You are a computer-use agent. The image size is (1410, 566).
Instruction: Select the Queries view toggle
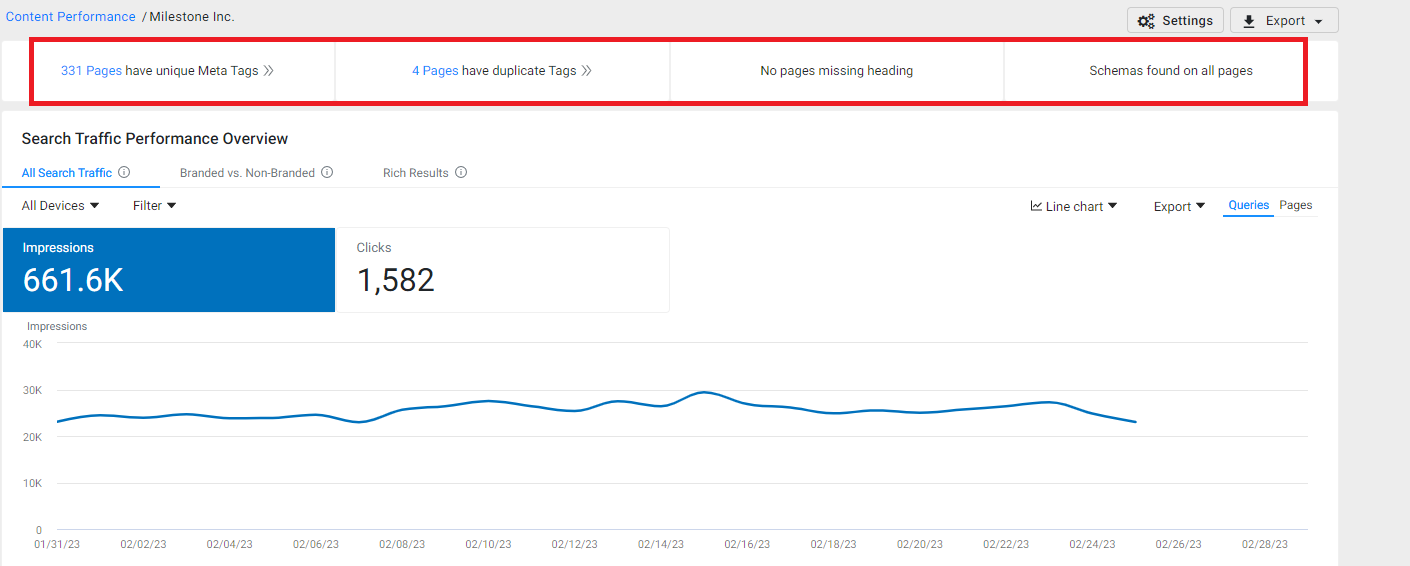point(1249,205)
